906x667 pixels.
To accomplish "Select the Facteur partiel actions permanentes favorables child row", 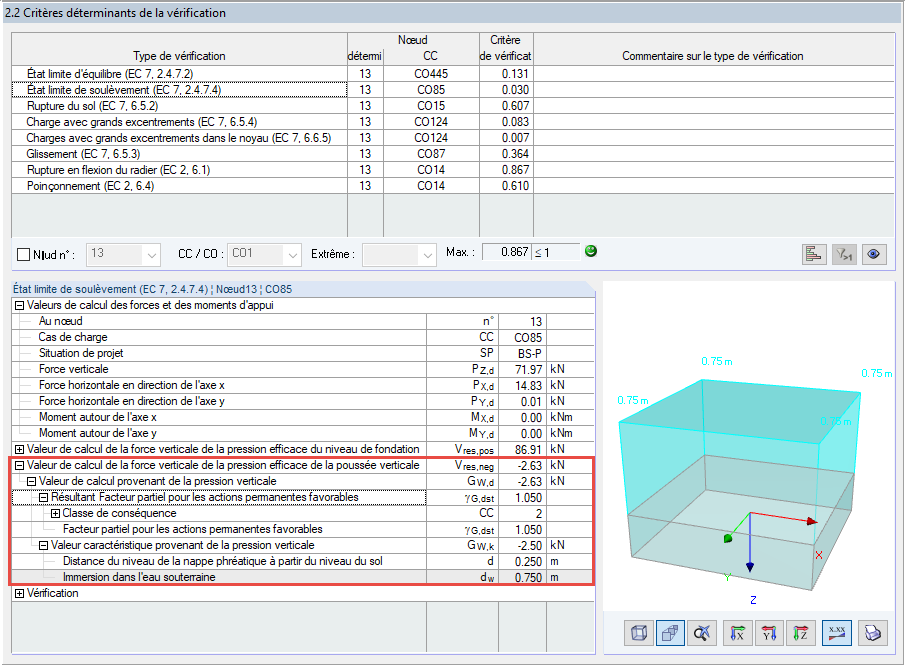I will click(x=303, y=529).
